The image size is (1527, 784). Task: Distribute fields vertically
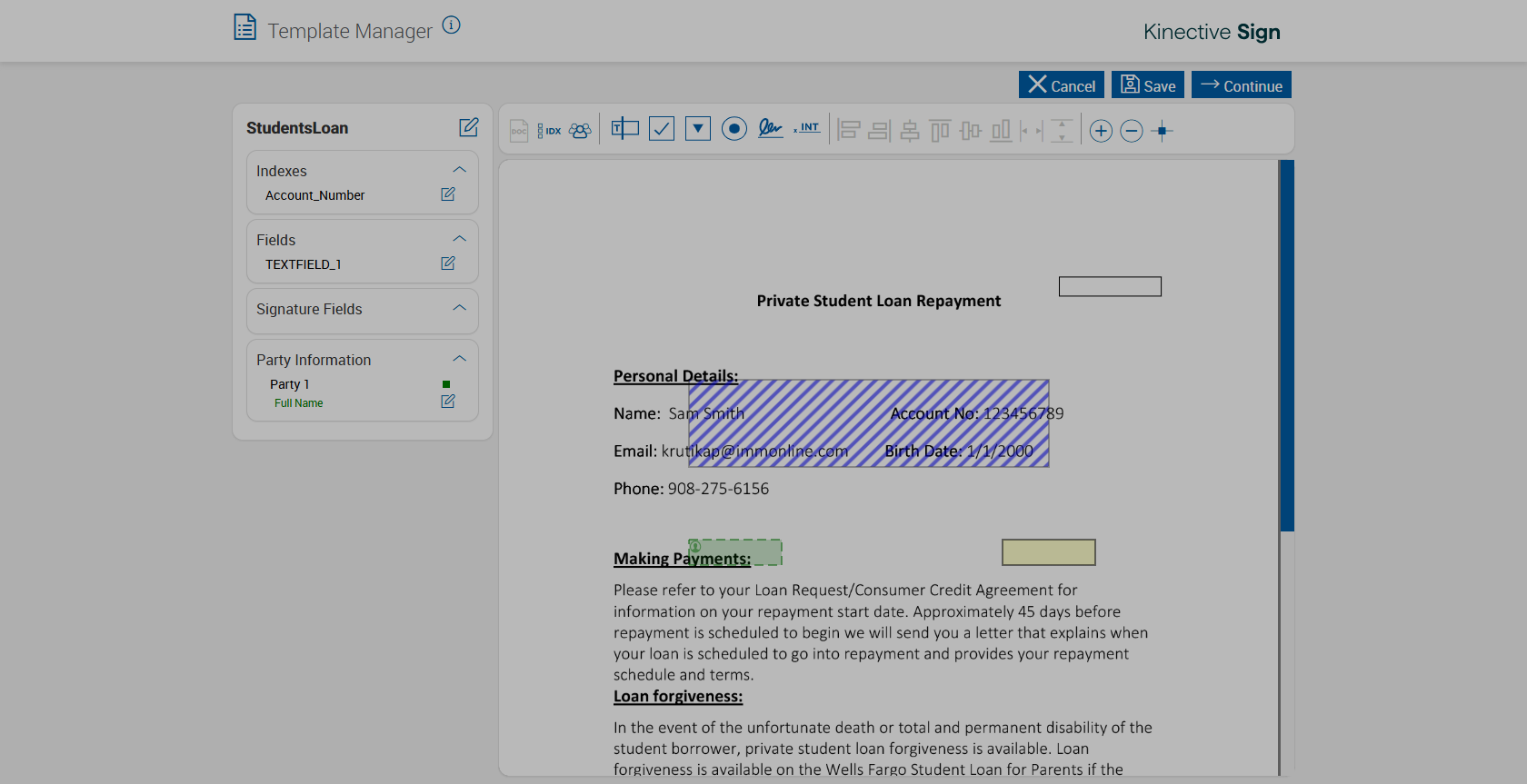[x=1062, y=131]
